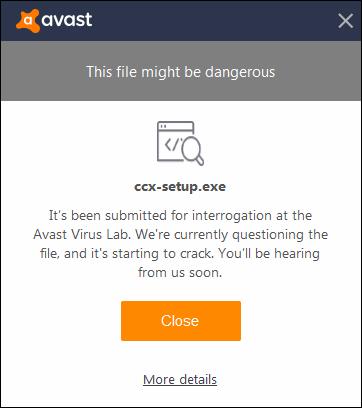
Task: Click the gray warning banner background
Action: (181, 71)
